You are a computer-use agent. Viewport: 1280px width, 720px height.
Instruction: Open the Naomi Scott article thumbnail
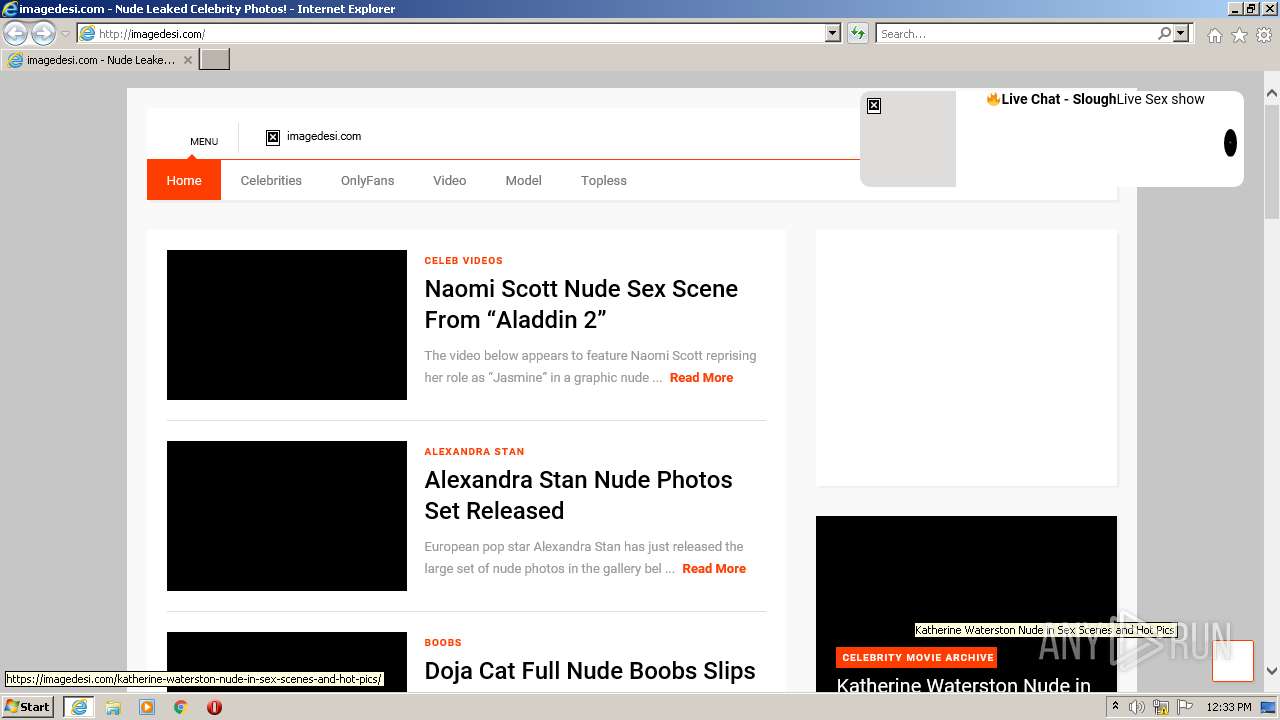pyautogui.click(x=287, y=325)
